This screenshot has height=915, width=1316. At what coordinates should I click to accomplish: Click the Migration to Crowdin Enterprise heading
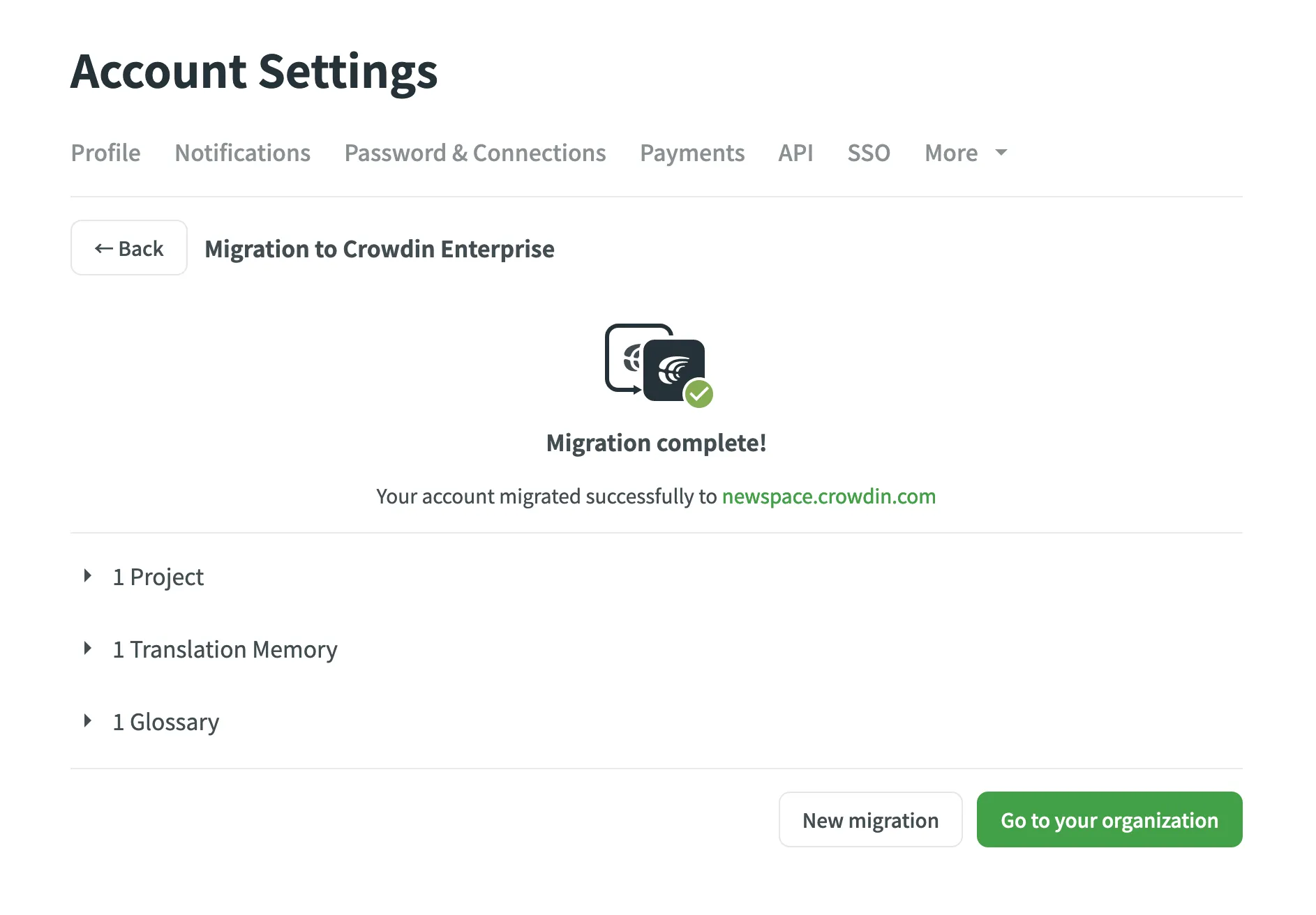tap(380, 249)
